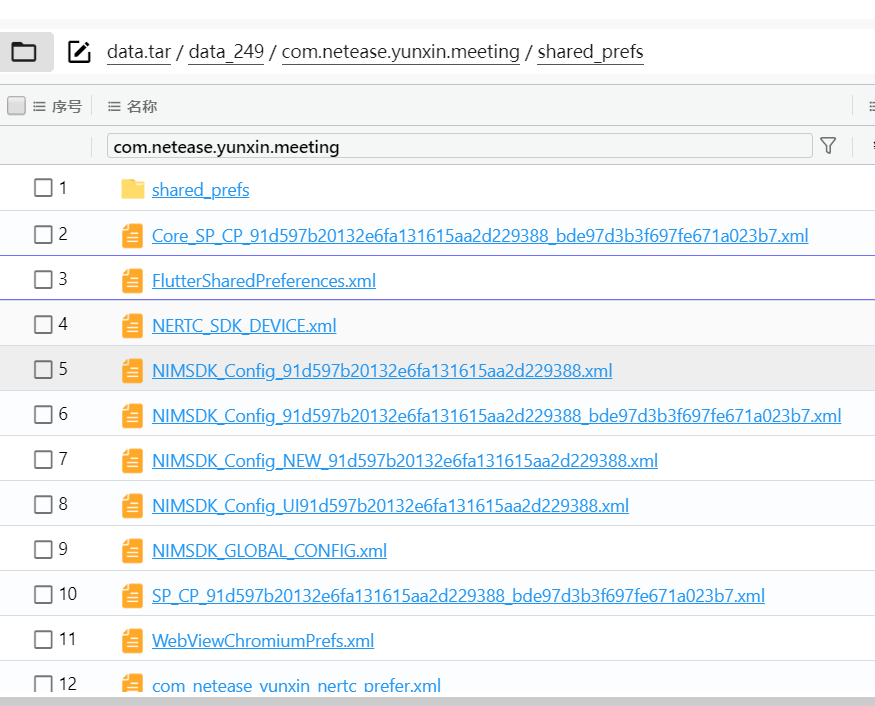This screenshot has height=706, width=875.
Task: Click file icon of NIMSDK_Config_UI row
Action: point(132,506)
